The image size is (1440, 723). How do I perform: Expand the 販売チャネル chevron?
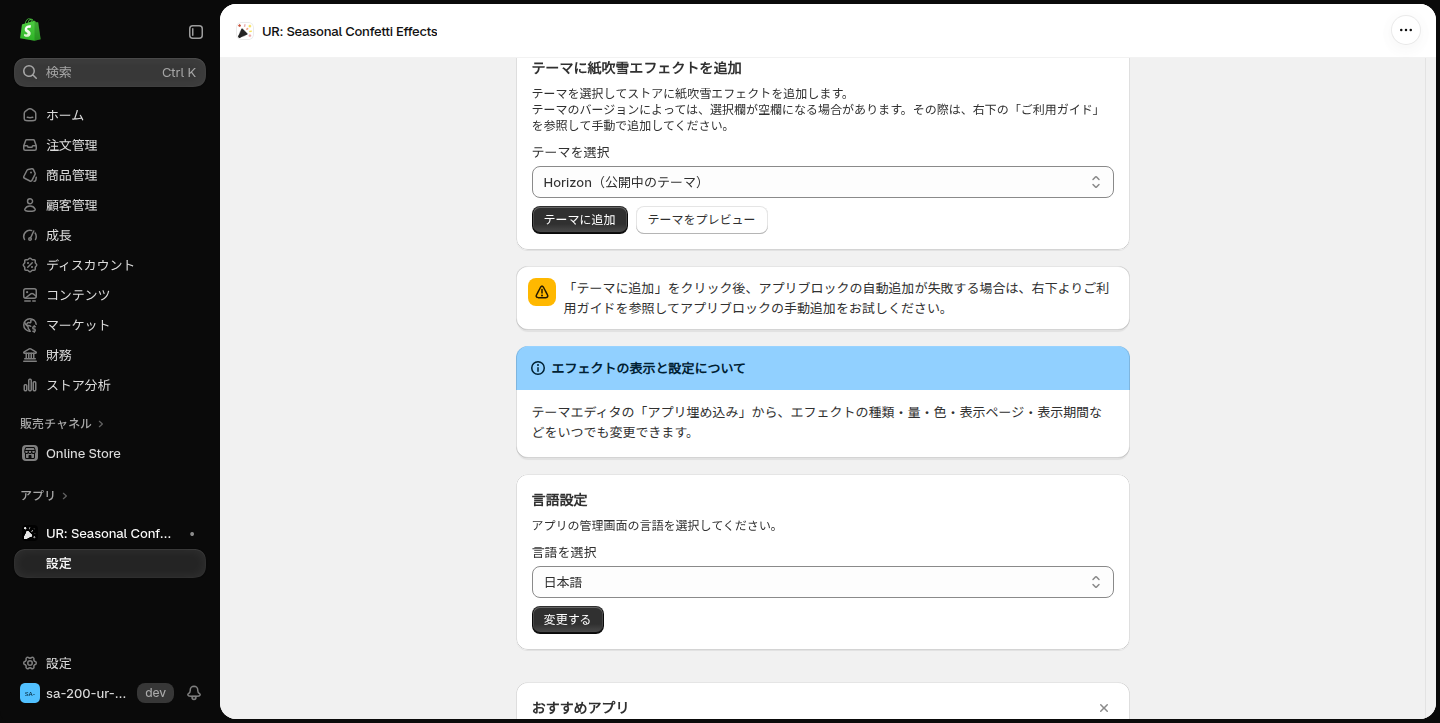coord(101,424)
